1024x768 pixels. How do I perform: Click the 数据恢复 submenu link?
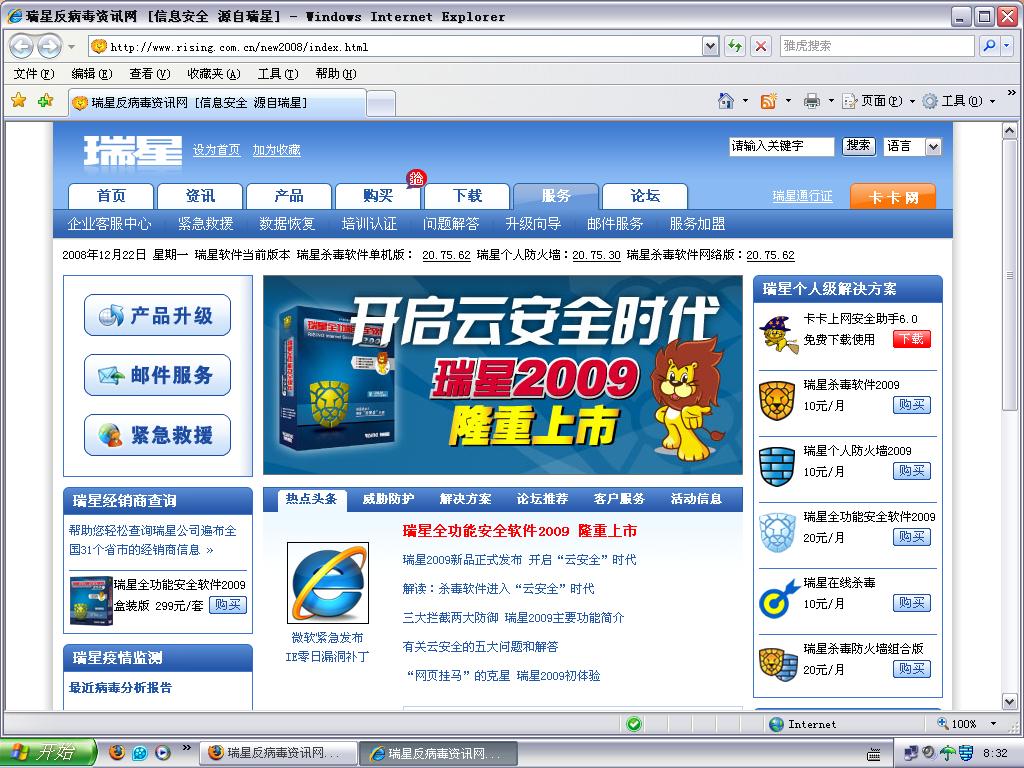point(287,224)
